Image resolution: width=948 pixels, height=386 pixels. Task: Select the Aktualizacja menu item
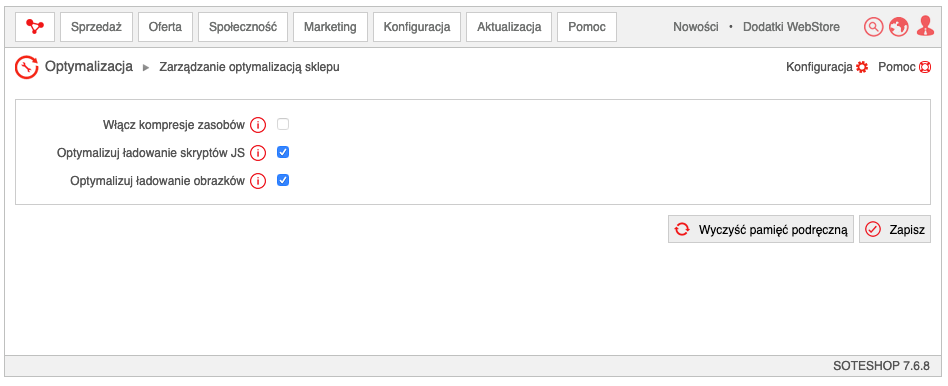[509, 27]
